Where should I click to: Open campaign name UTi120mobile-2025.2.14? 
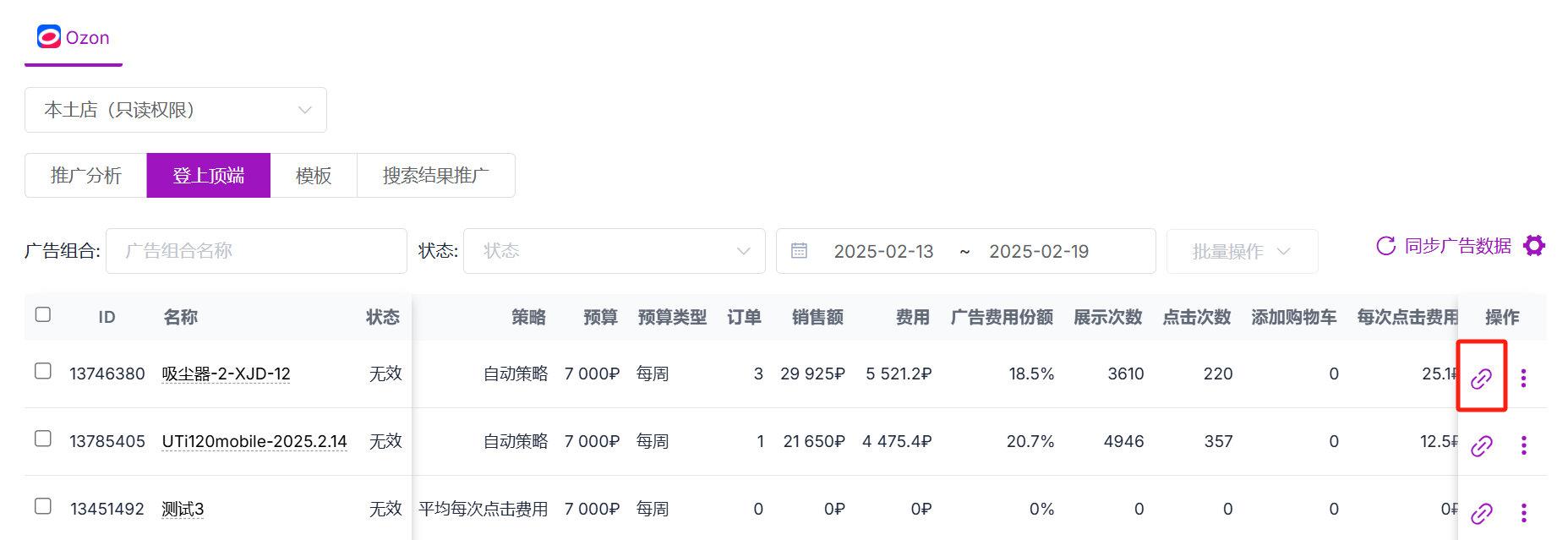coord(254,441)
